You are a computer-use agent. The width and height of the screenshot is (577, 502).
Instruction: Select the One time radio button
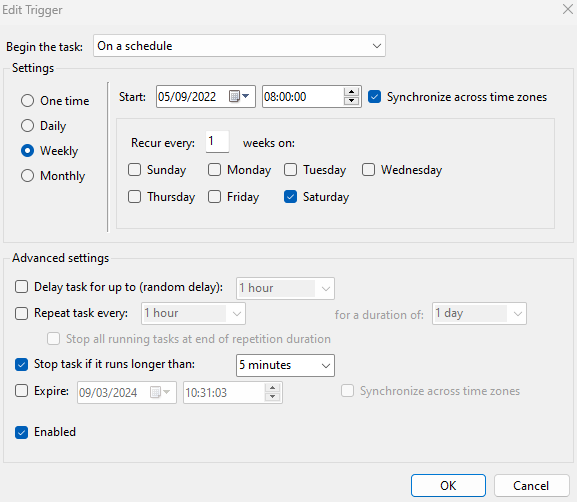pyautogui.click(x=27, y=100)
